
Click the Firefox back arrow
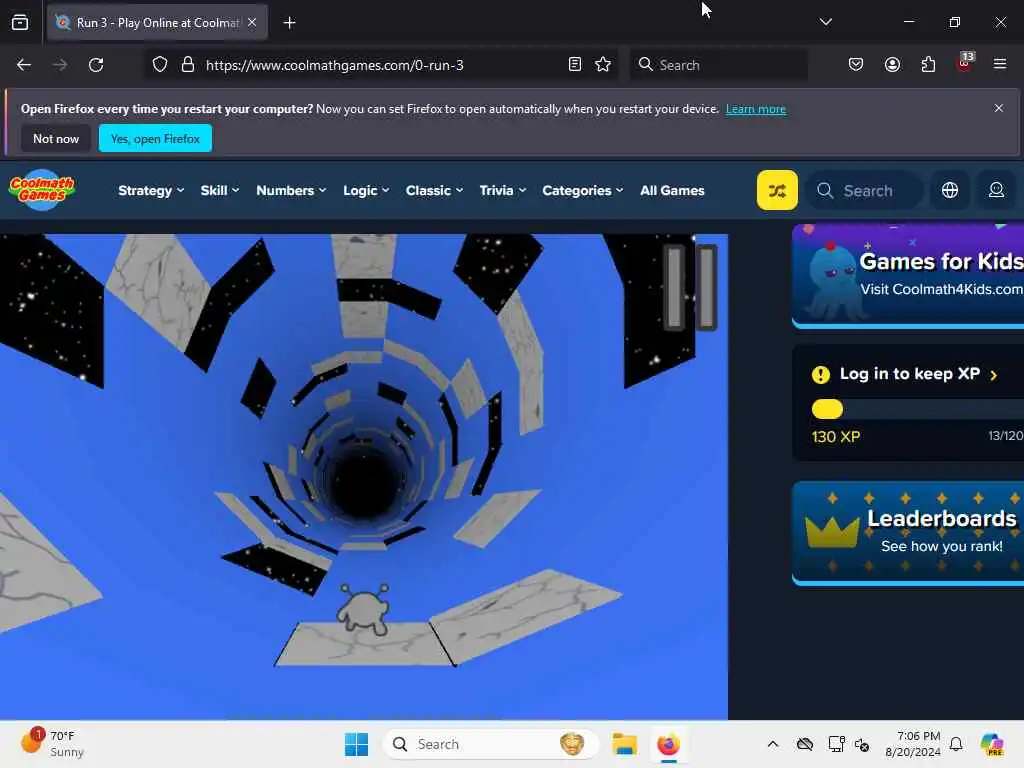(x=24, y=65)
